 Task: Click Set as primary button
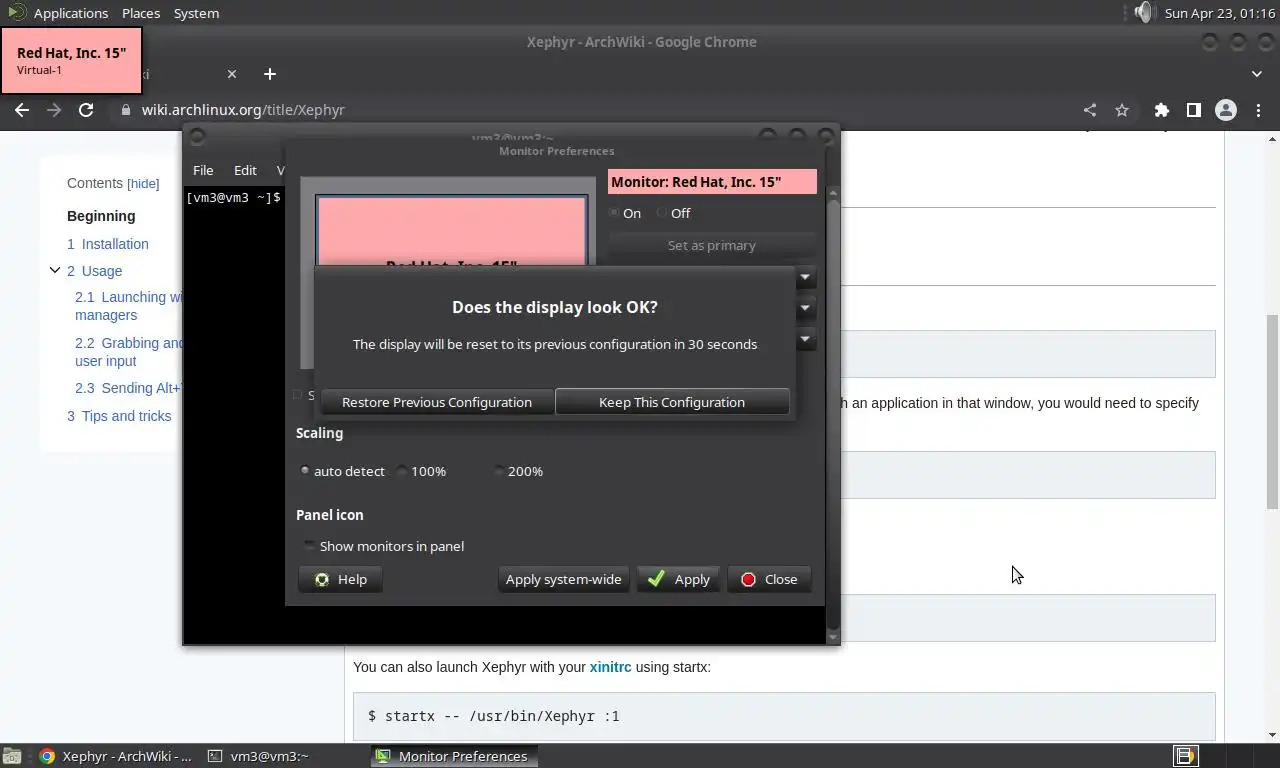712,245
